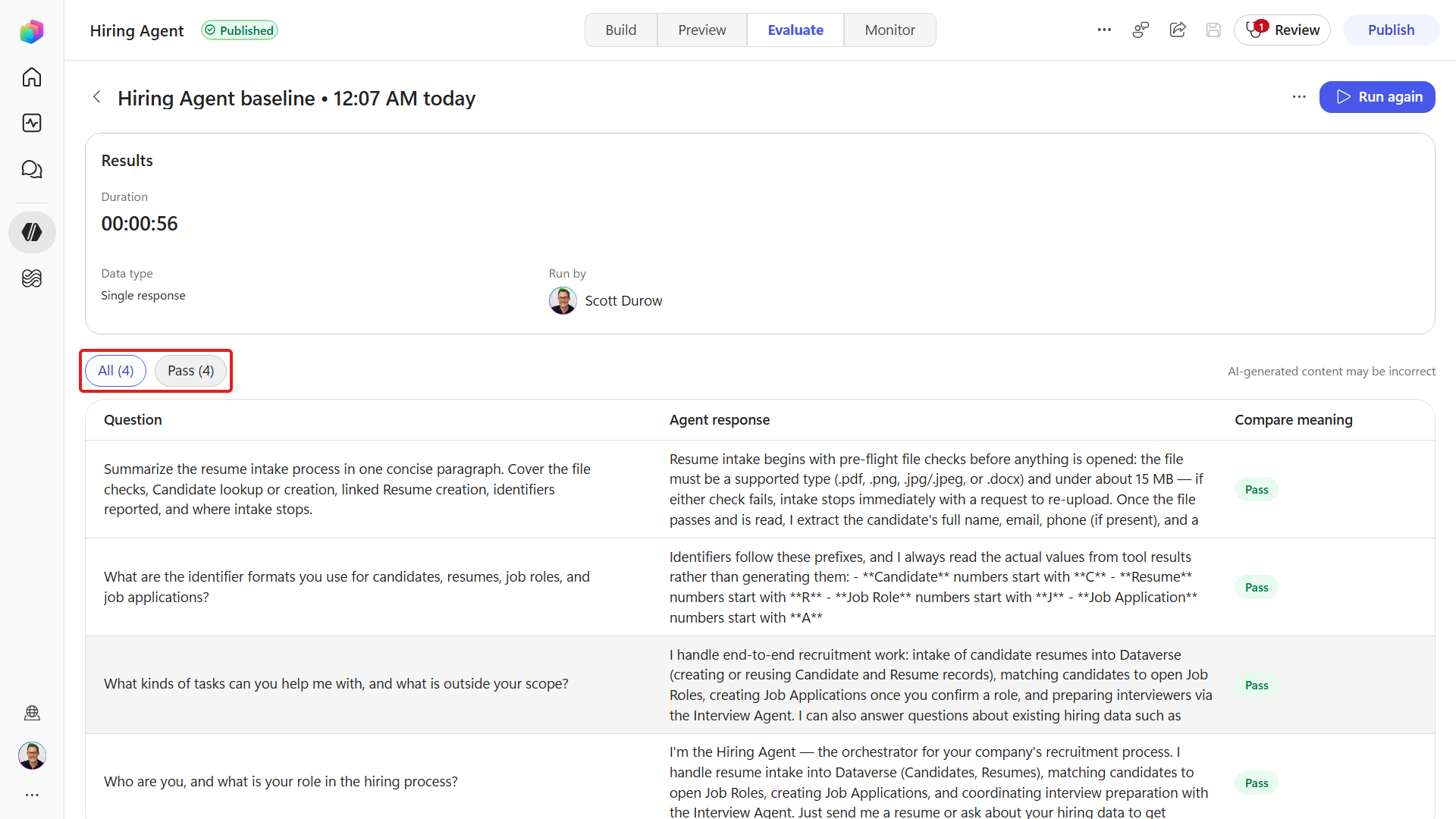Open the chat bubbles sidebar icon
The width and height of the screenshot is (1456, 819).
point(32,169)
